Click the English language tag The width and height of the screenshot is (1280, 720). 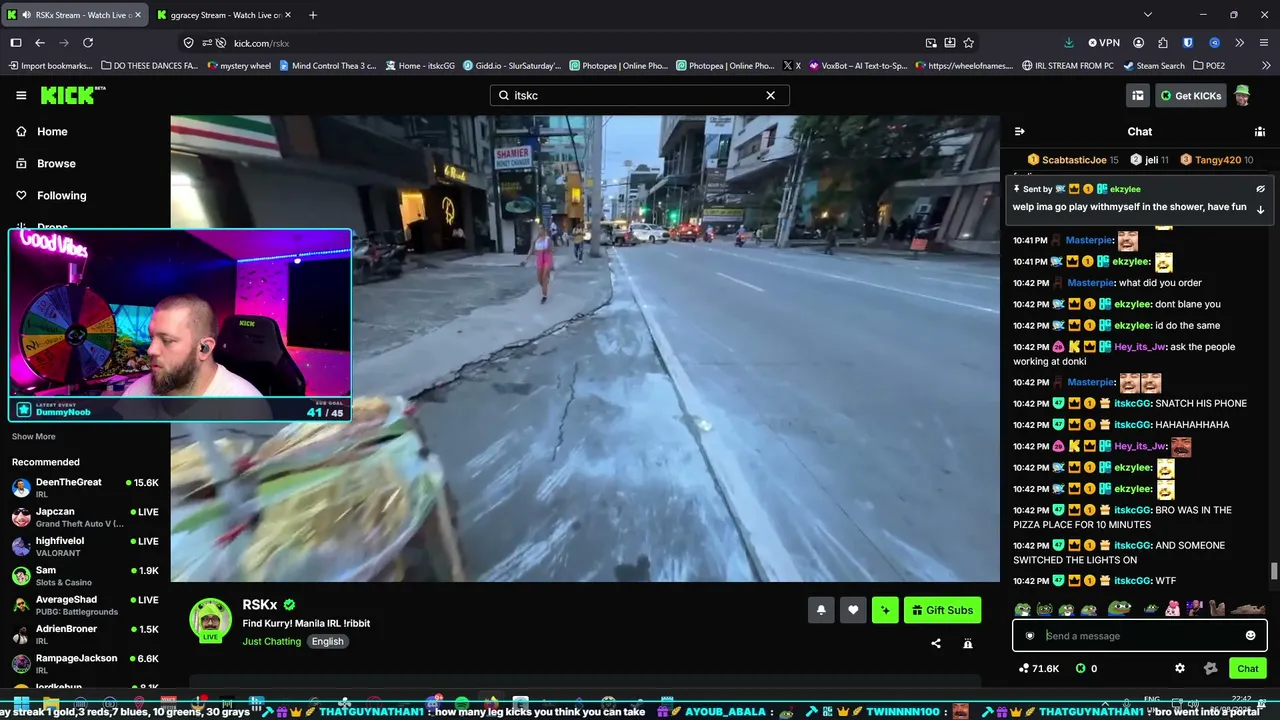coord(327,641)
